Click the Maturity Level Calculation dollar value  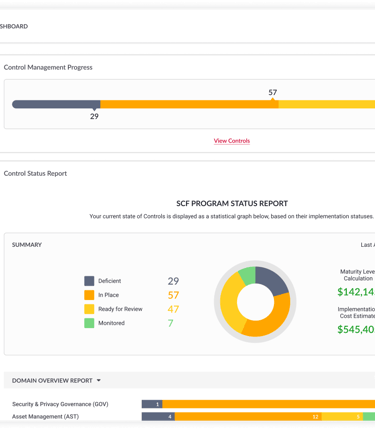(356, 292)
